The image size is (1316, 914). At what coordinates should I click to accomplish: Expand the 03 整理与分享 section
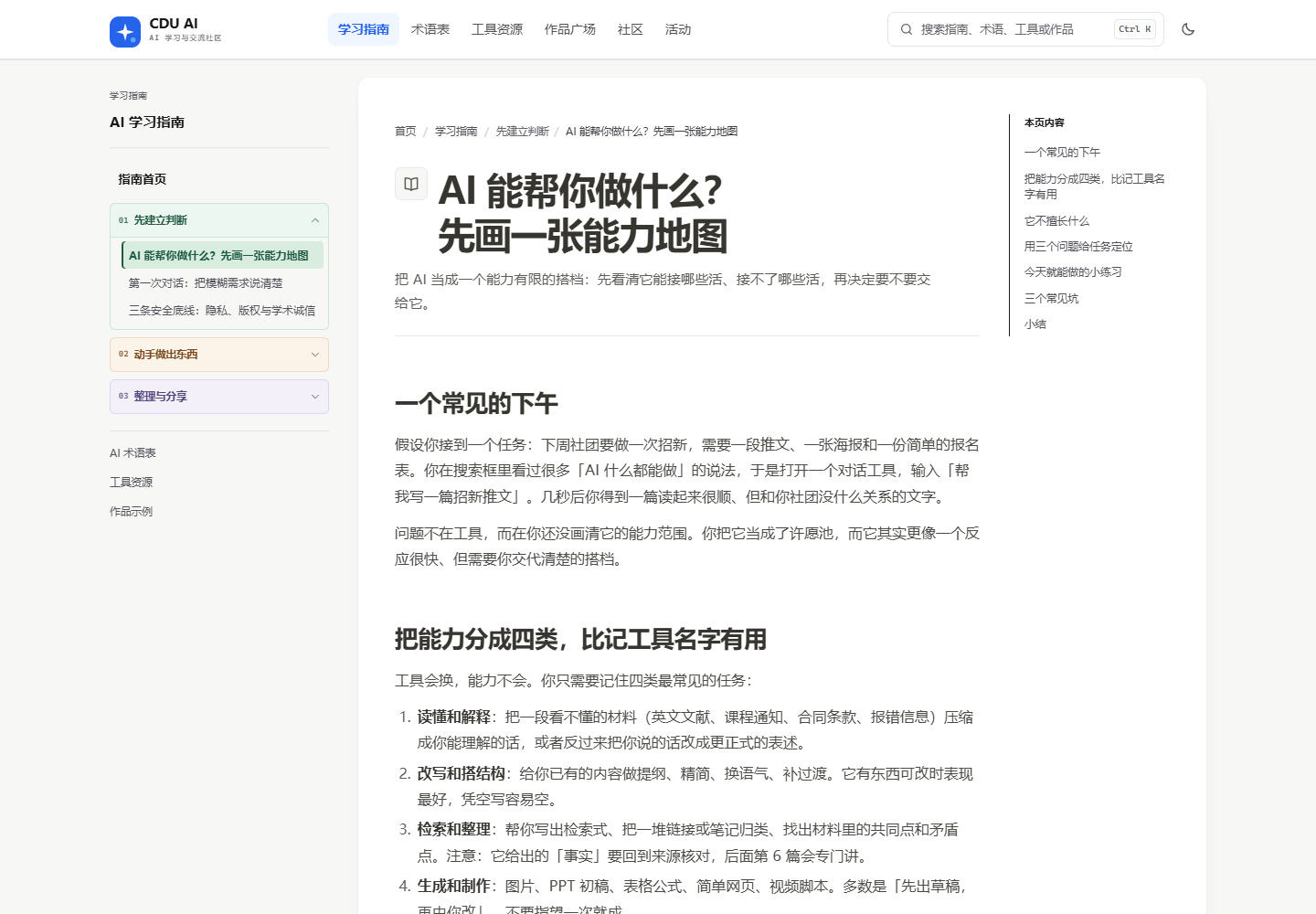(219, 397)
